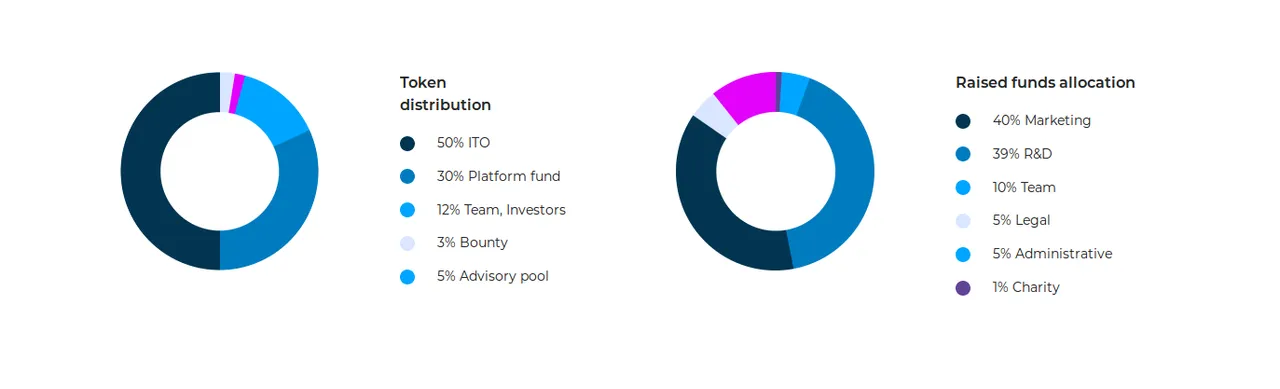Viewport: 1280px width, 389px height.
Task: Click the 12% Team, Investors legend dot
Action: [x=407, y=210]
